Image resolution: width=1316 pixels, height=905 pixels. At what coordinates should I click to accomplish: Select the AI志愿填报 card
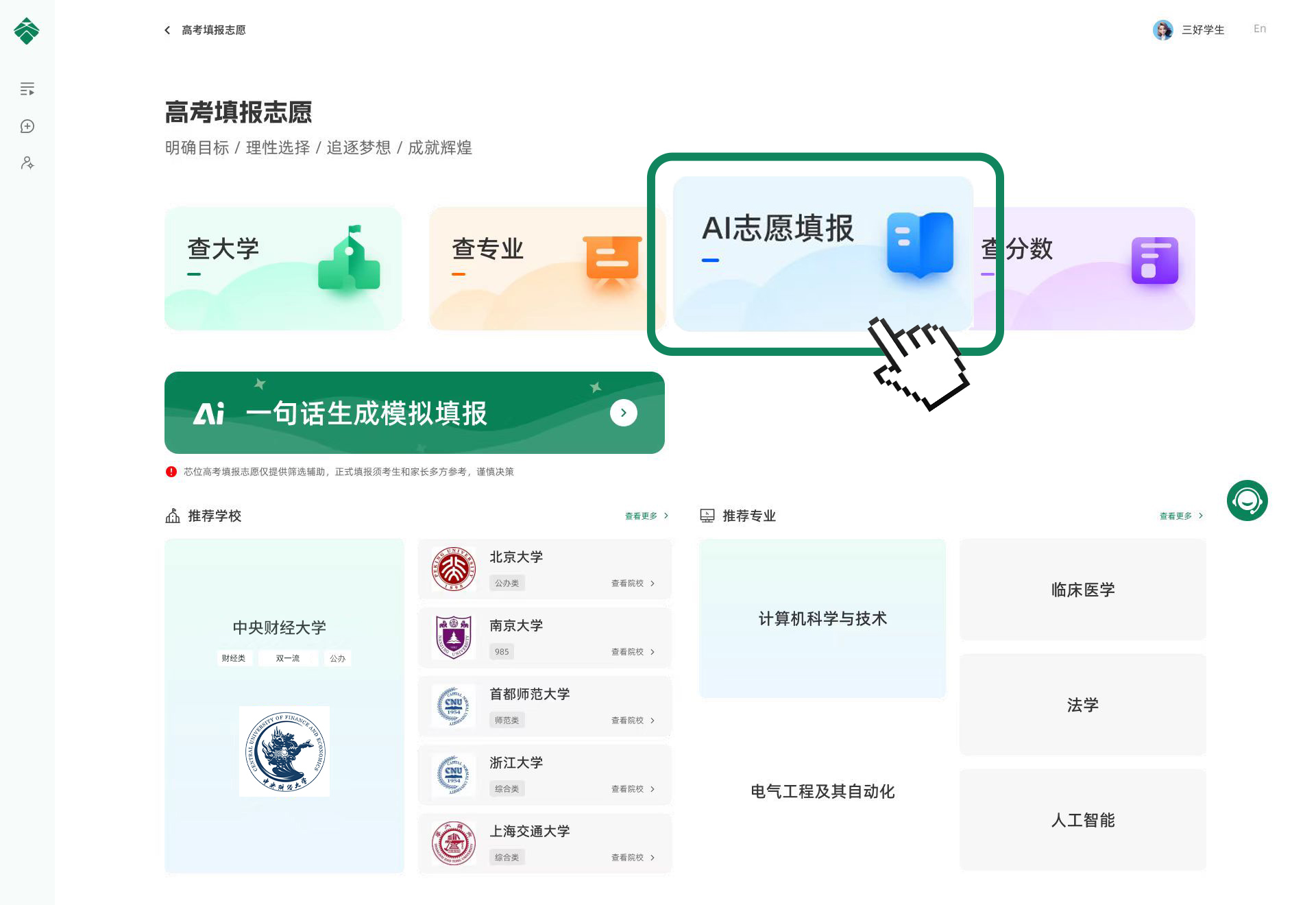(822, 254)
